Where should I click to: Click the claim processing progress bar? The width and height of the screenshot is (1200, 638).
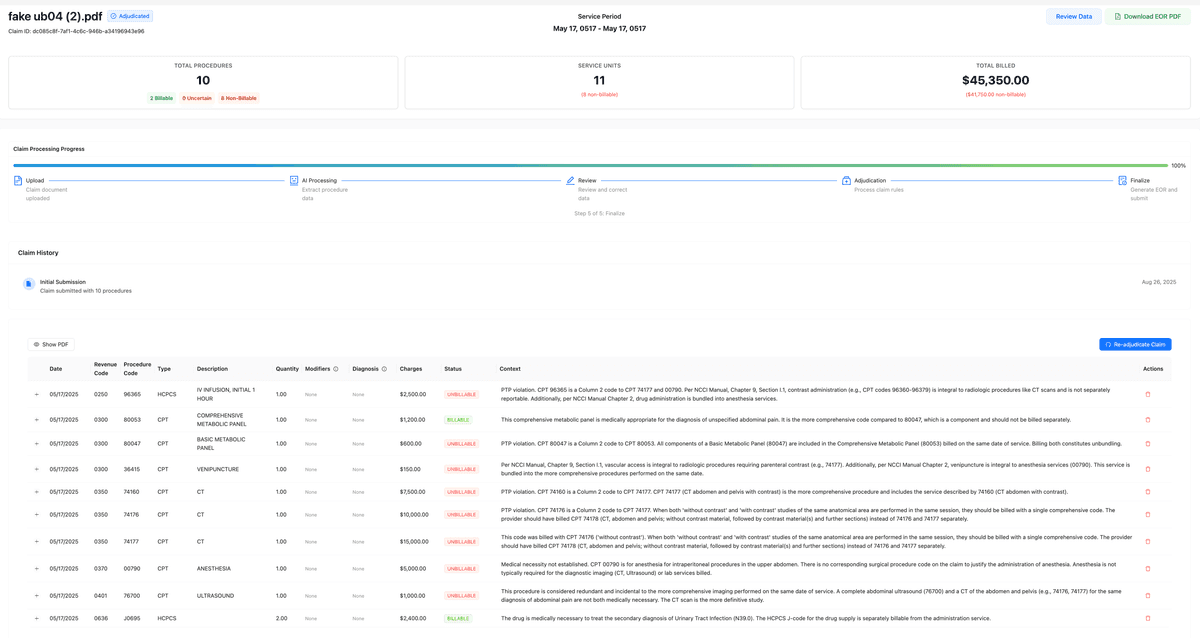click(x=590, y=166)
